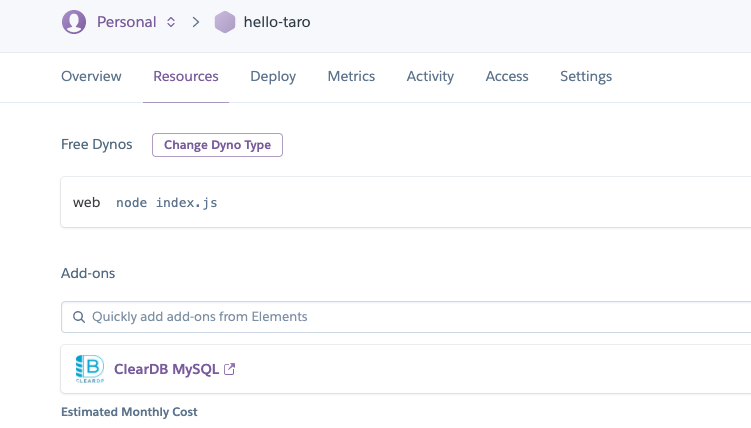Image resolution: width=751 pixels, height=428 pixels.
Task: Open the Overview tab
Action: click(x=91, y=76)
